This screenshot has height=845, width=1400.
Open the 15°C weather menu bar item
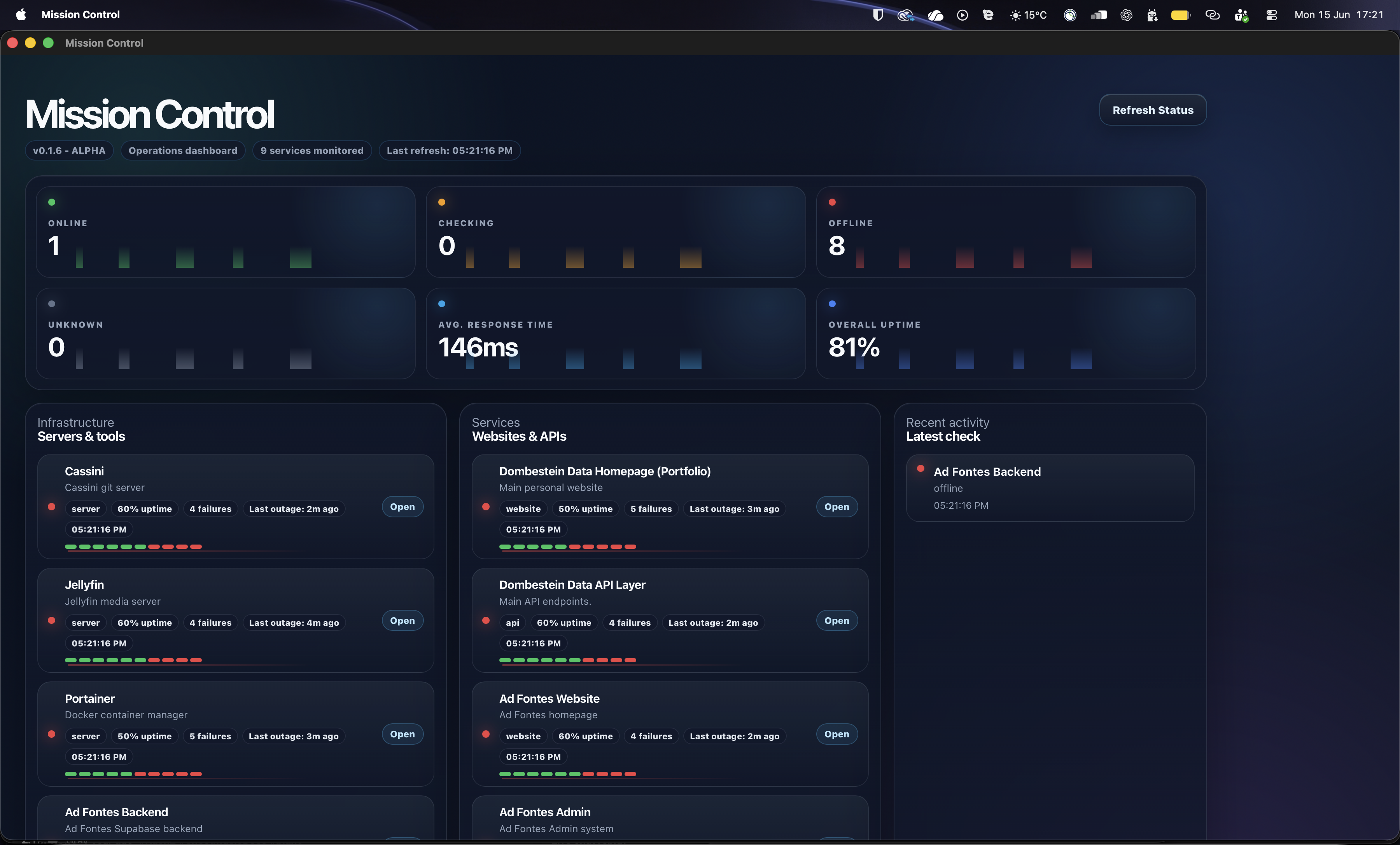(1028, 15)
